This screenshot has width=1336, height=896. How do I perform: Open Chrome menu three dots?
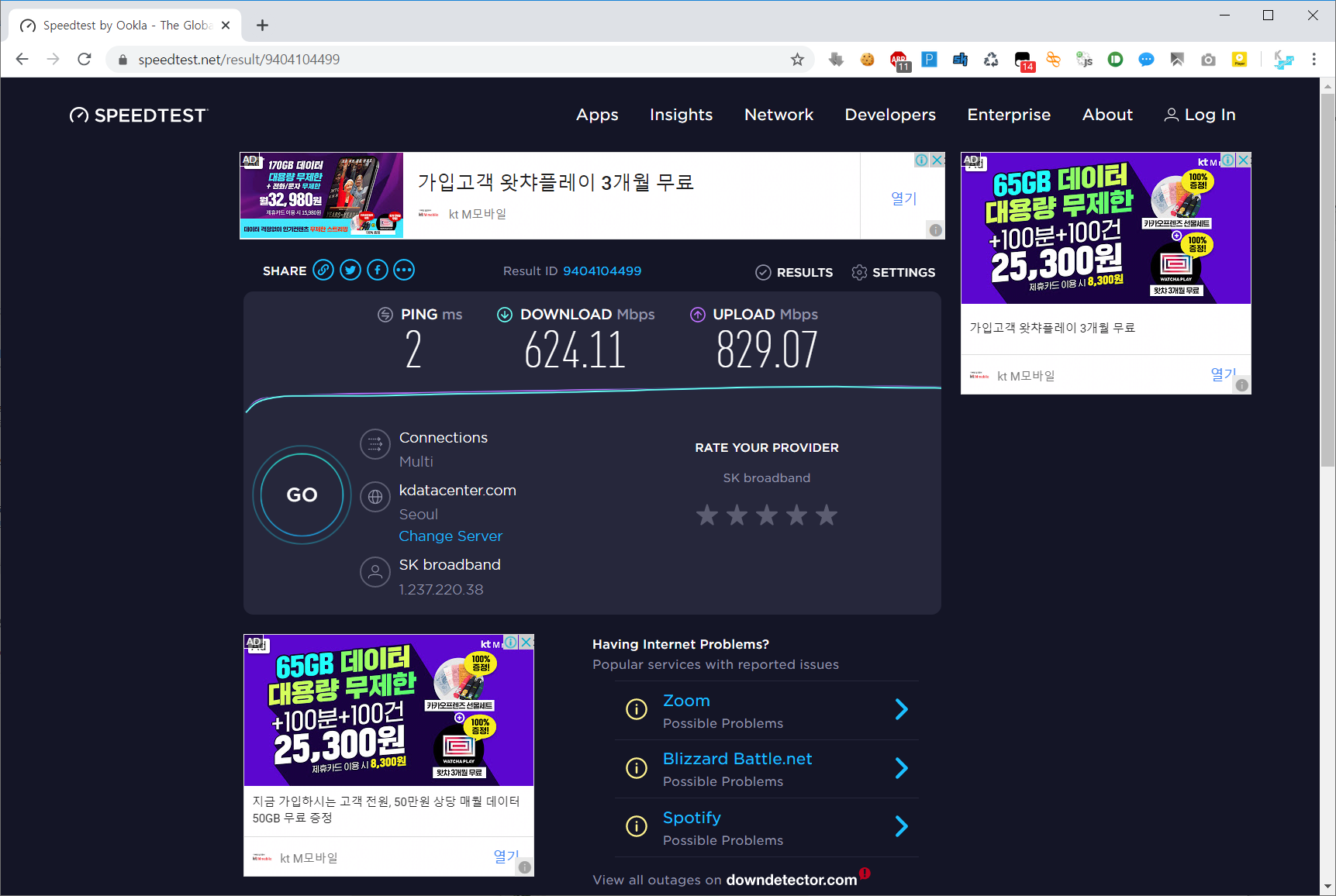[1314, 60]
